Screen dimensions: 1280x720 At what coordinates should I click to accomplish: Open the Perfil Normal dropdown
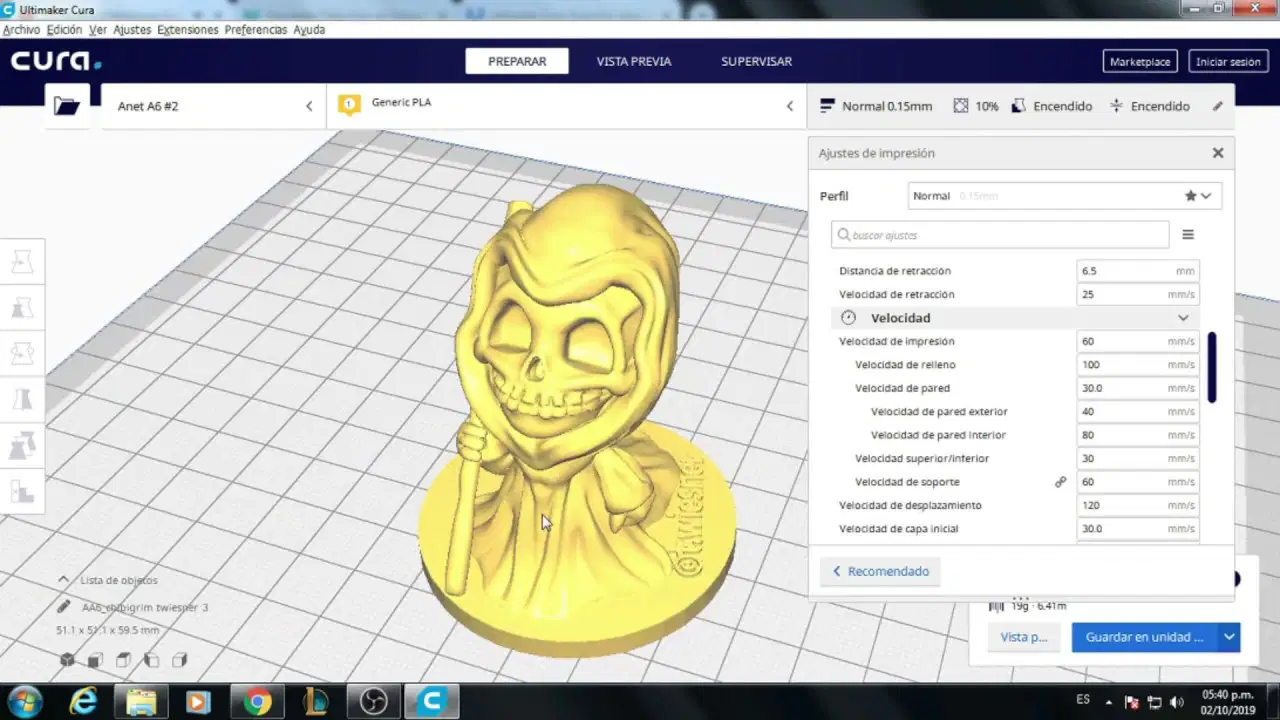click(1064, 196)
